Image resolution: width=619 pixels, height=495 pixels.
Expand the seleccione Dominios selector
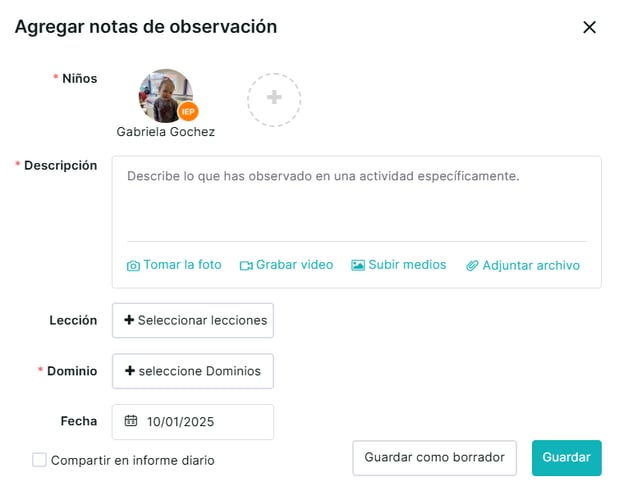(x=193, y=371)
